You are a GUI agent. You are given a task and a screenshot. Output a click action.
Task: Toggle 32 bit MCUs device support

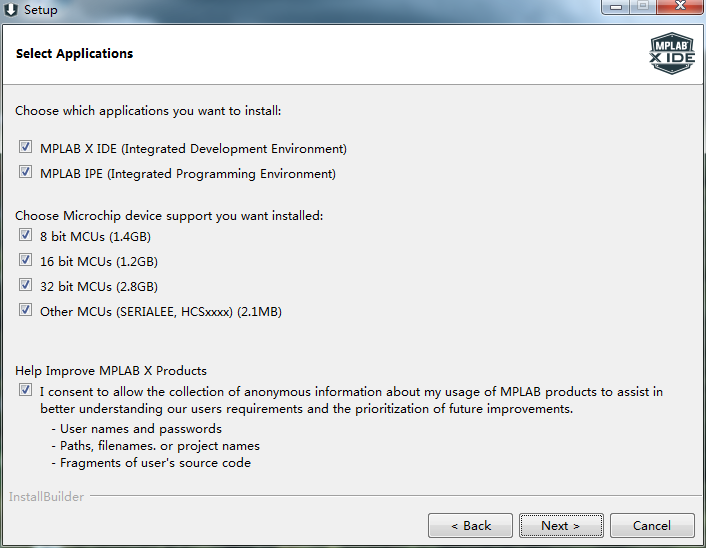pos(25,285)
